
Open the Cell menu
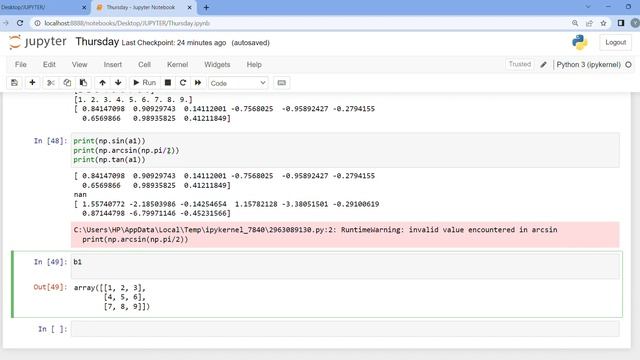click(144, 64)
